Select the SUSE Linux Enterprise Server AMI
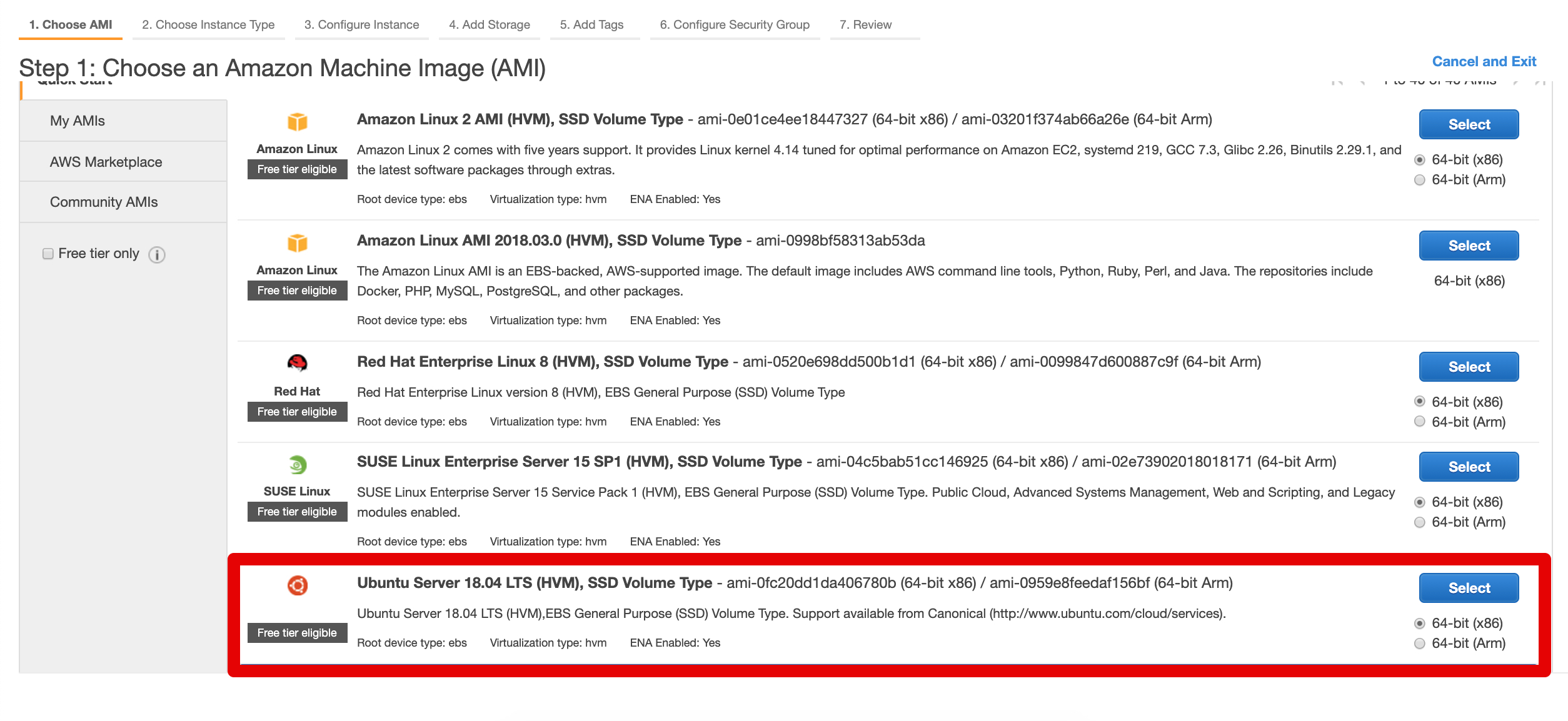The image size is (1568, 721). point(1468,467)
